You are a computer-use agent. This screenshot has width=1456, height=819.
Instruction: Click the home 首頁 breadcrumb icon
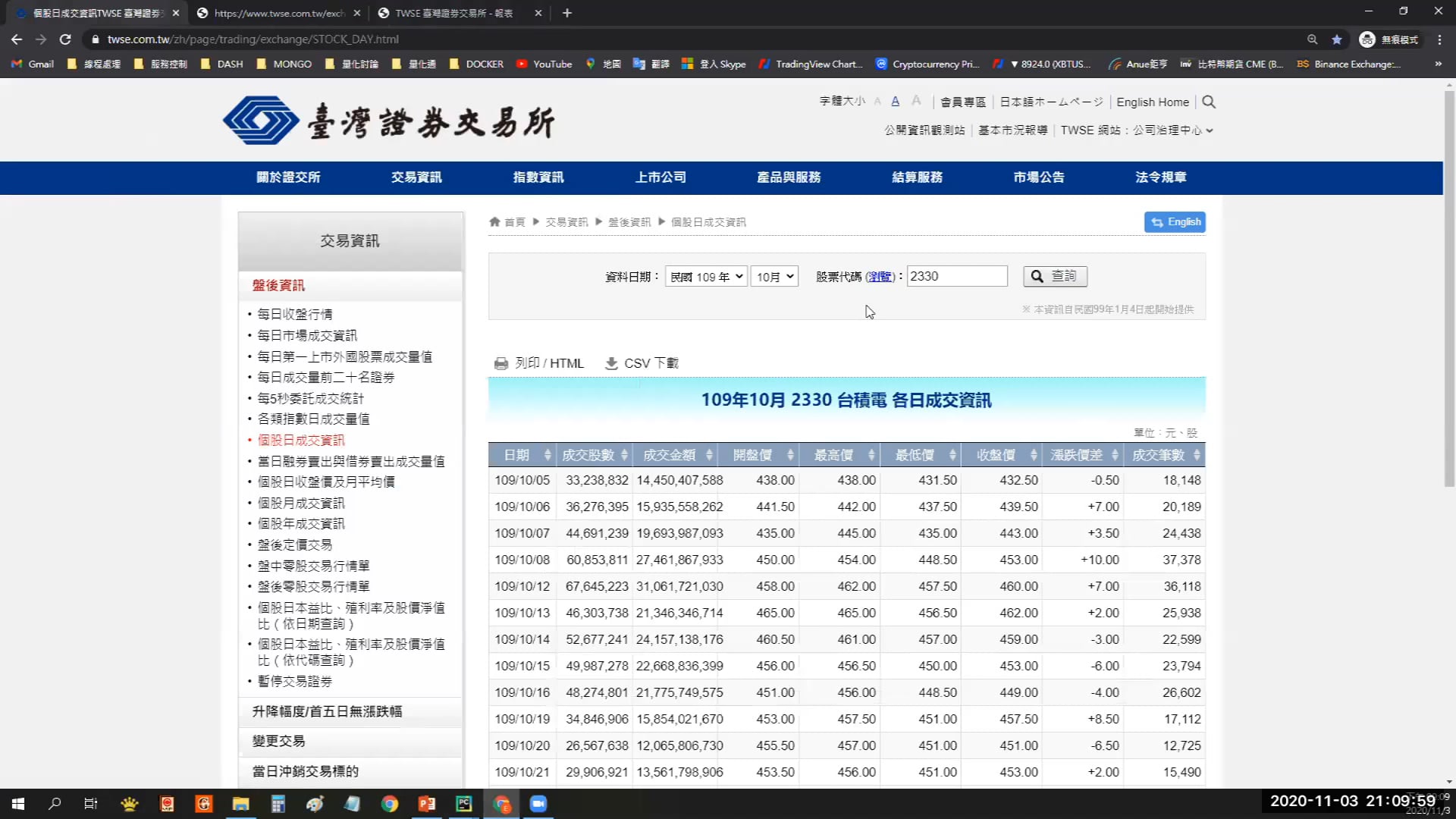tap(496, 221)
